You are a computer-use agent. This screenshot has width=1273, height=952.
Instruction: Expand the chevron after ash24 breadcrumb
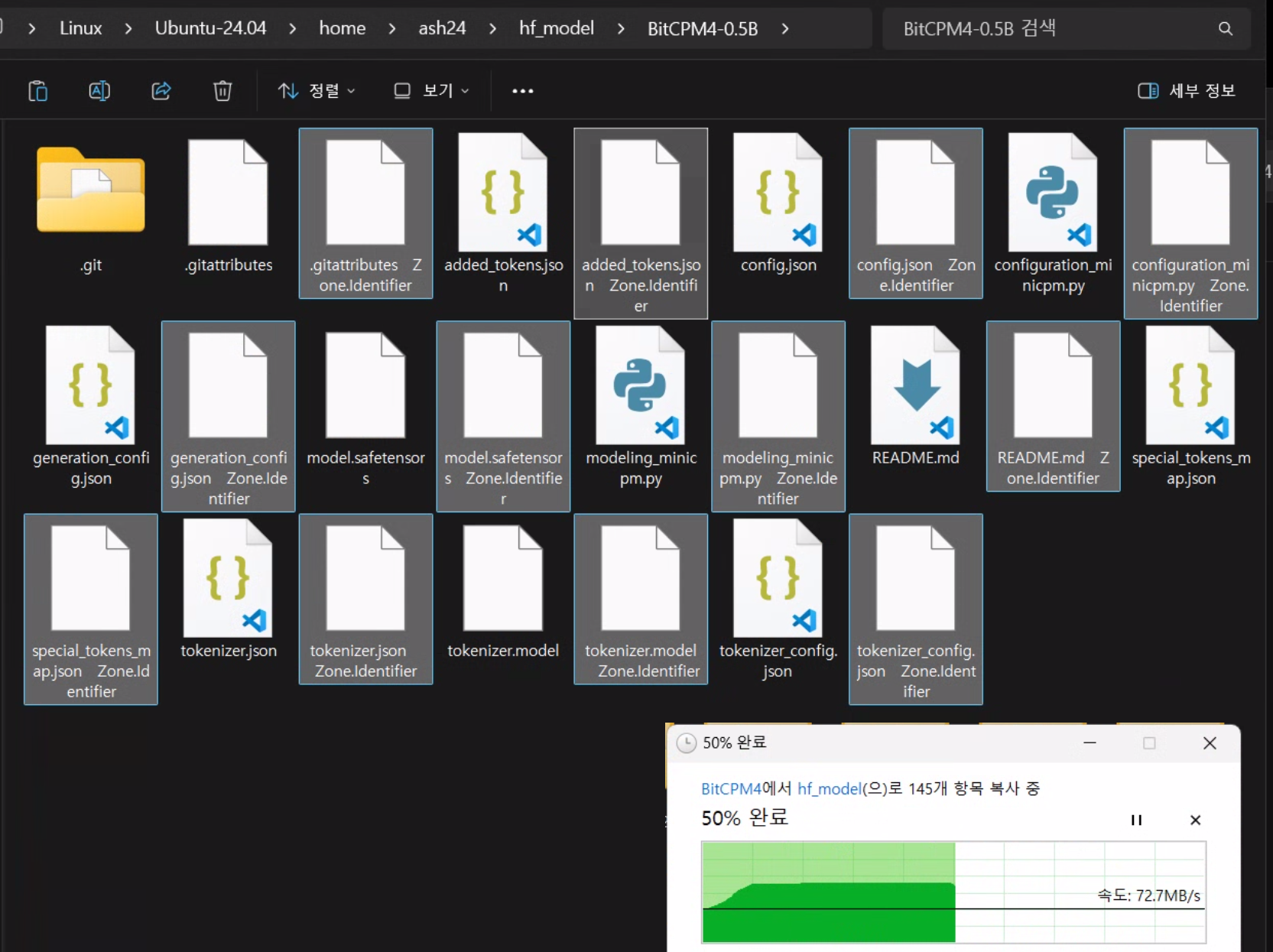[x=493, y=29]
